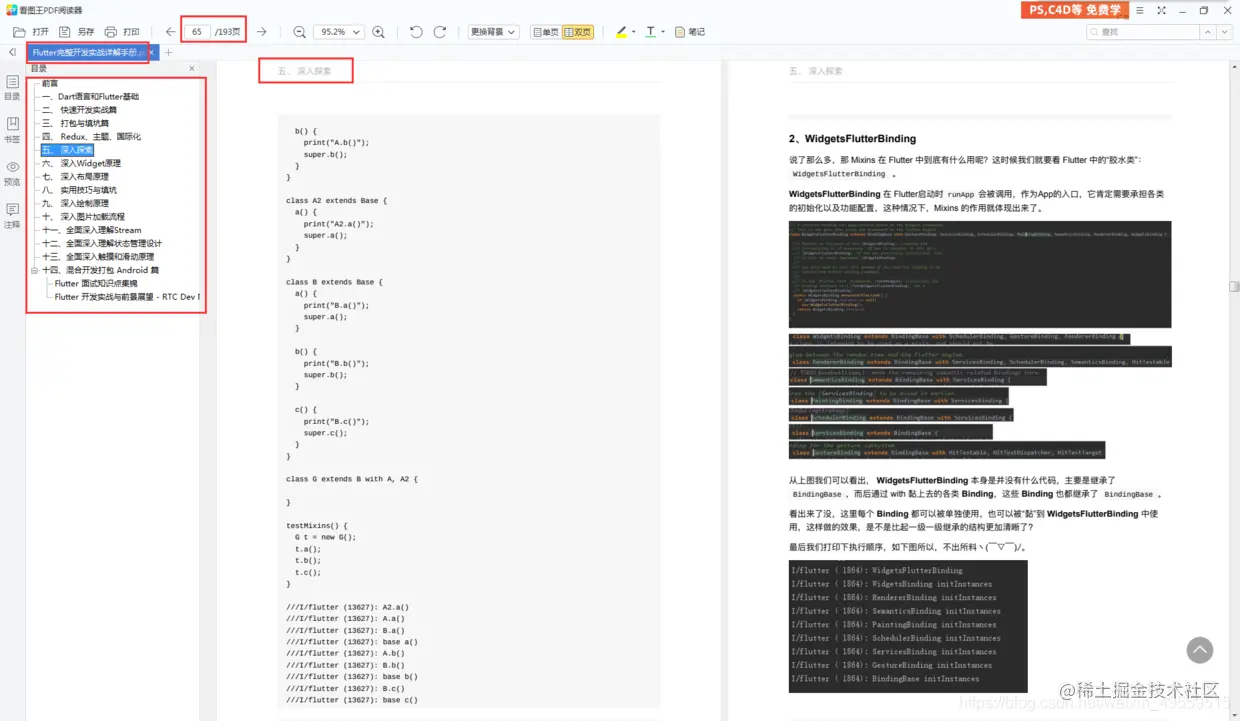Image resolution: width=1240 pixels, height=721 pixels.
Task: Open the 更换背景 background dropdown
Action: click(493, 32)
